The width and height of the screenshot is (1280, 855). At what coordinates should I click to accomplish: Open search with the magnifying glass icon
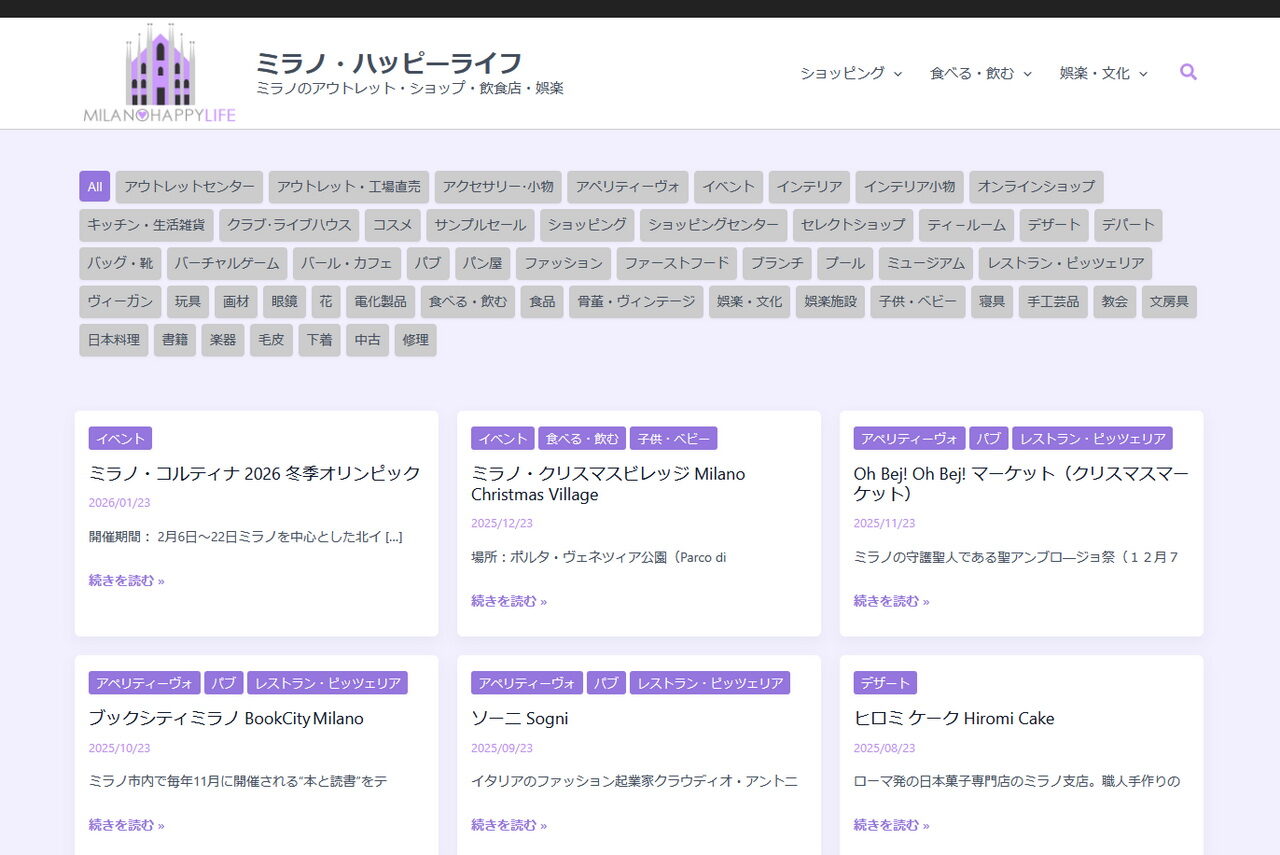point(1188,72)
